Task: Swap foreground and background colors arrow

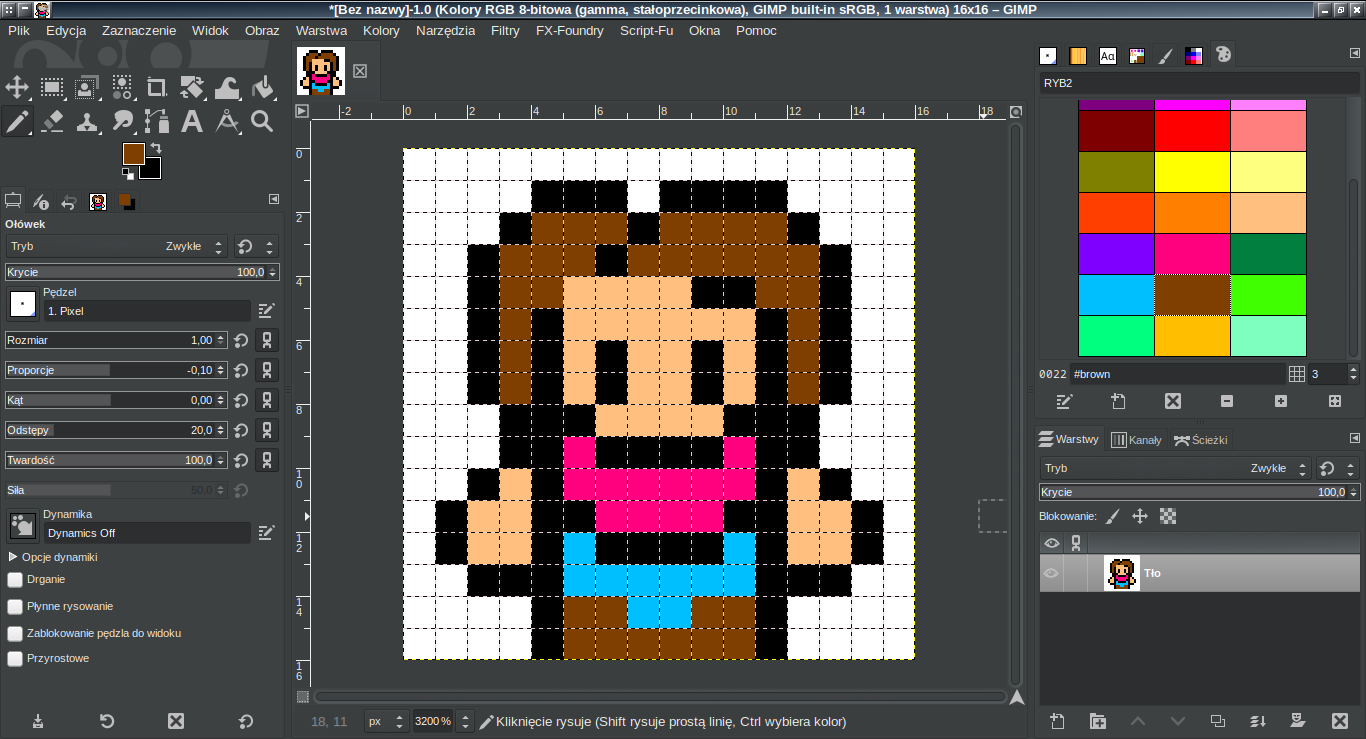Action: click(x=156, y=149)
